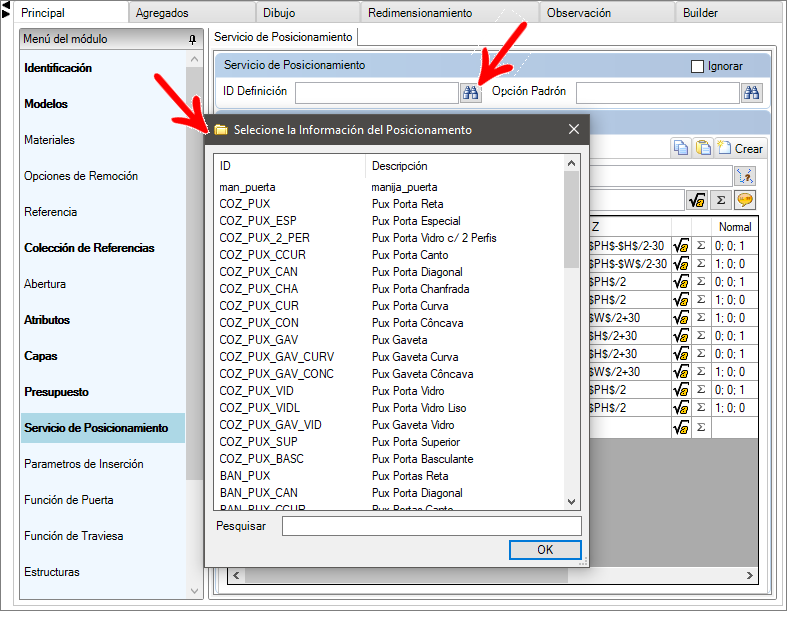Click binoculars search icon next to ID Definición
800x627 pixels.
tap(470, 92)
